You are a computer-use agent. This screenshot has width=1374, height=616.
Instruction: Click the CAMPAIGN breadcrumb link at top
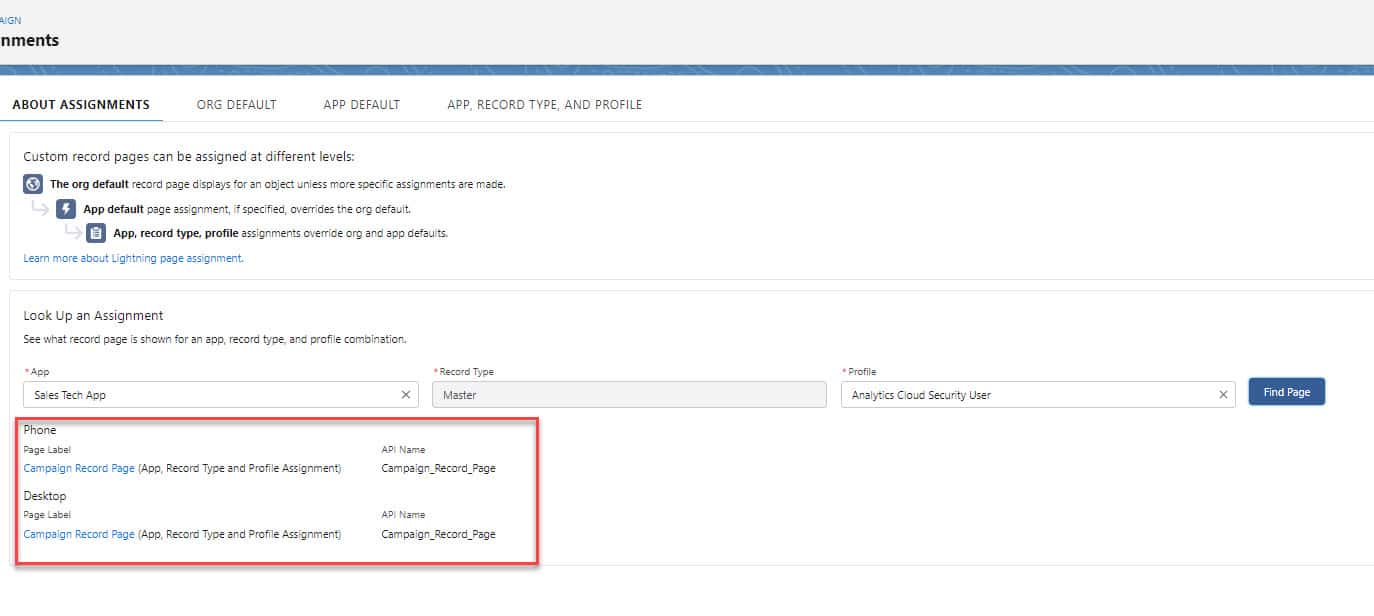[x=11, y=19]
